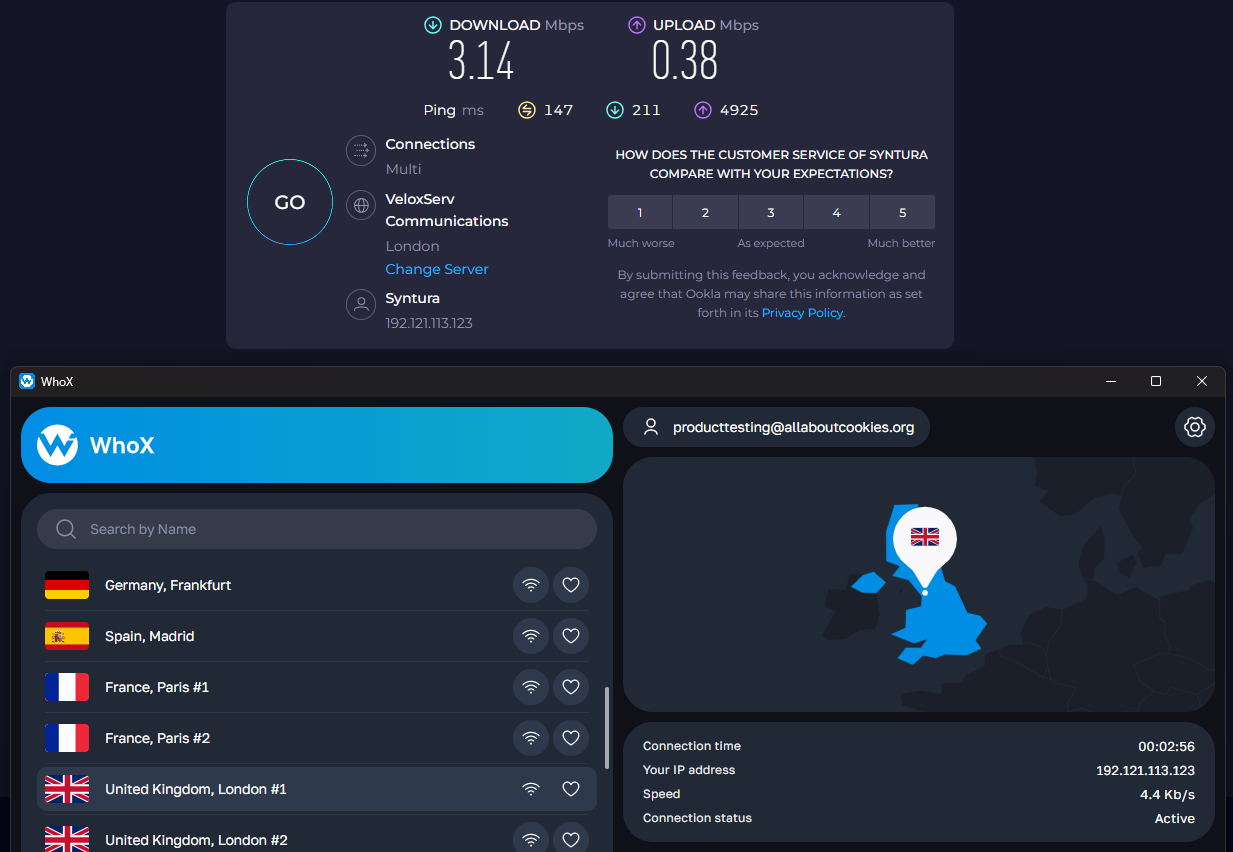Click the upload ping icon beside 4925
Viewport: 1233px width, 852px height.
point(703,110)
